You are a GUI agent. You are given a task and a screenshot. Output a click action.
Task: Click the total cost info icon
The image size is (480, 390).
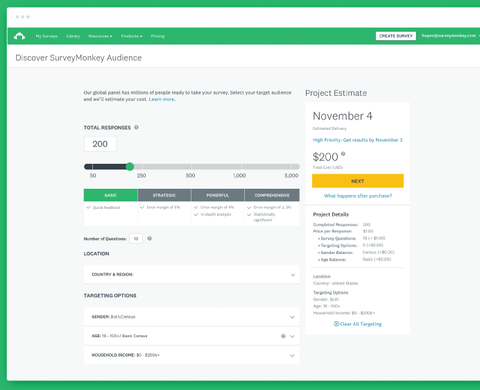click(x=343, y=154)
